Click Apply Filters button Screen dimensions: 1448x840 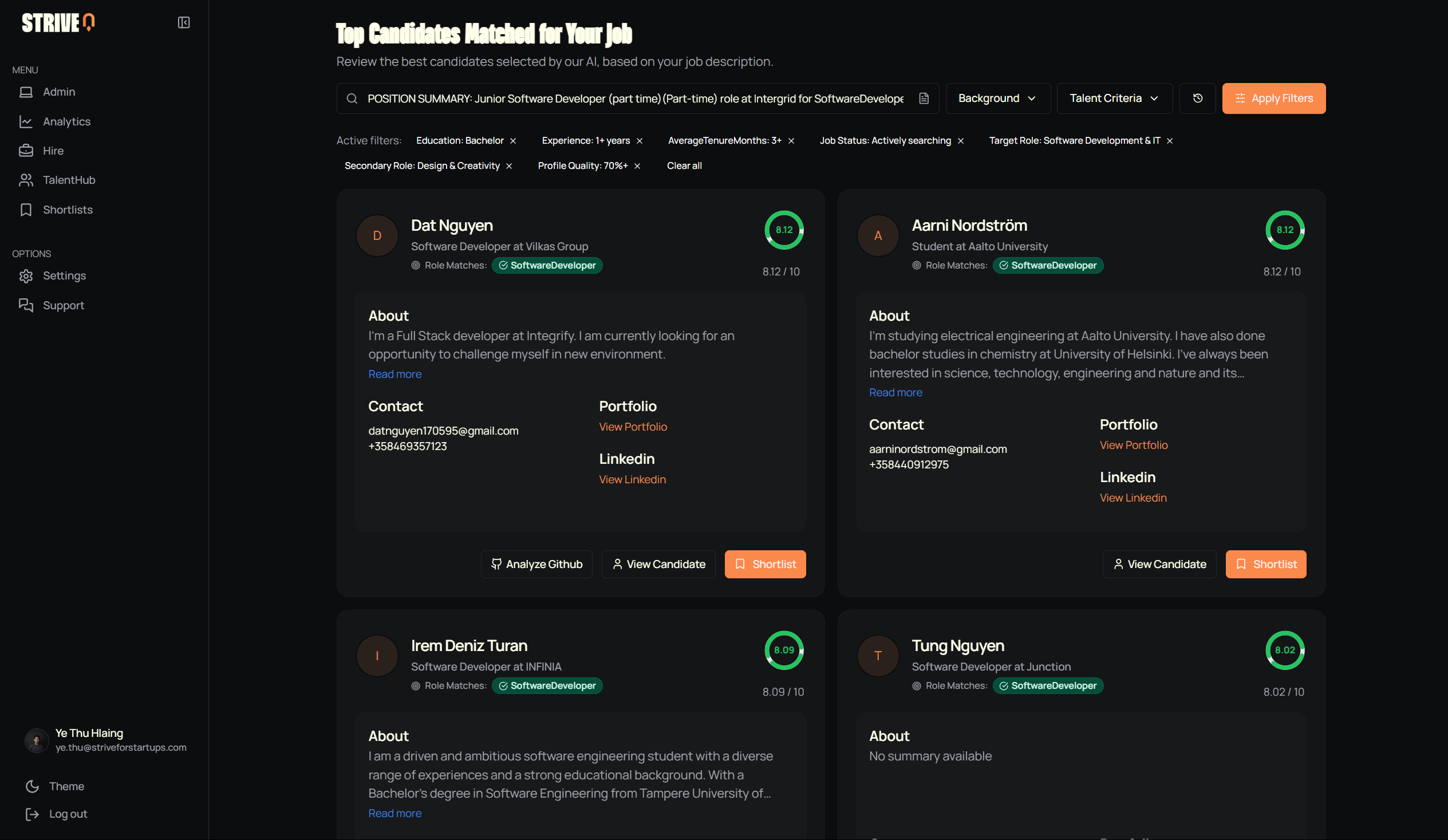coord(1274,99)
